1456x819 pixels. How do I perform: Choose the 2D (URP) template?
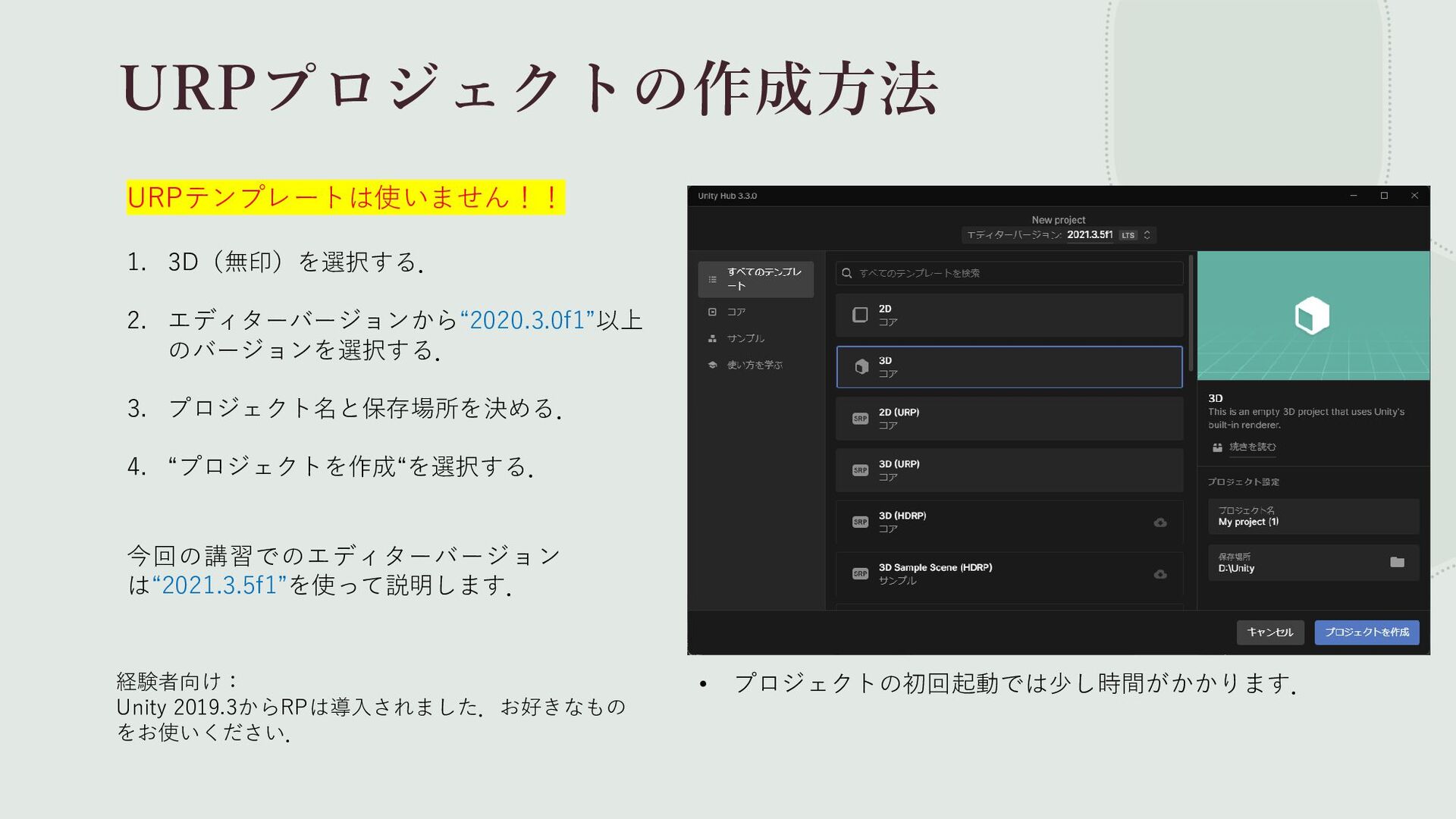click(1009, 419)
